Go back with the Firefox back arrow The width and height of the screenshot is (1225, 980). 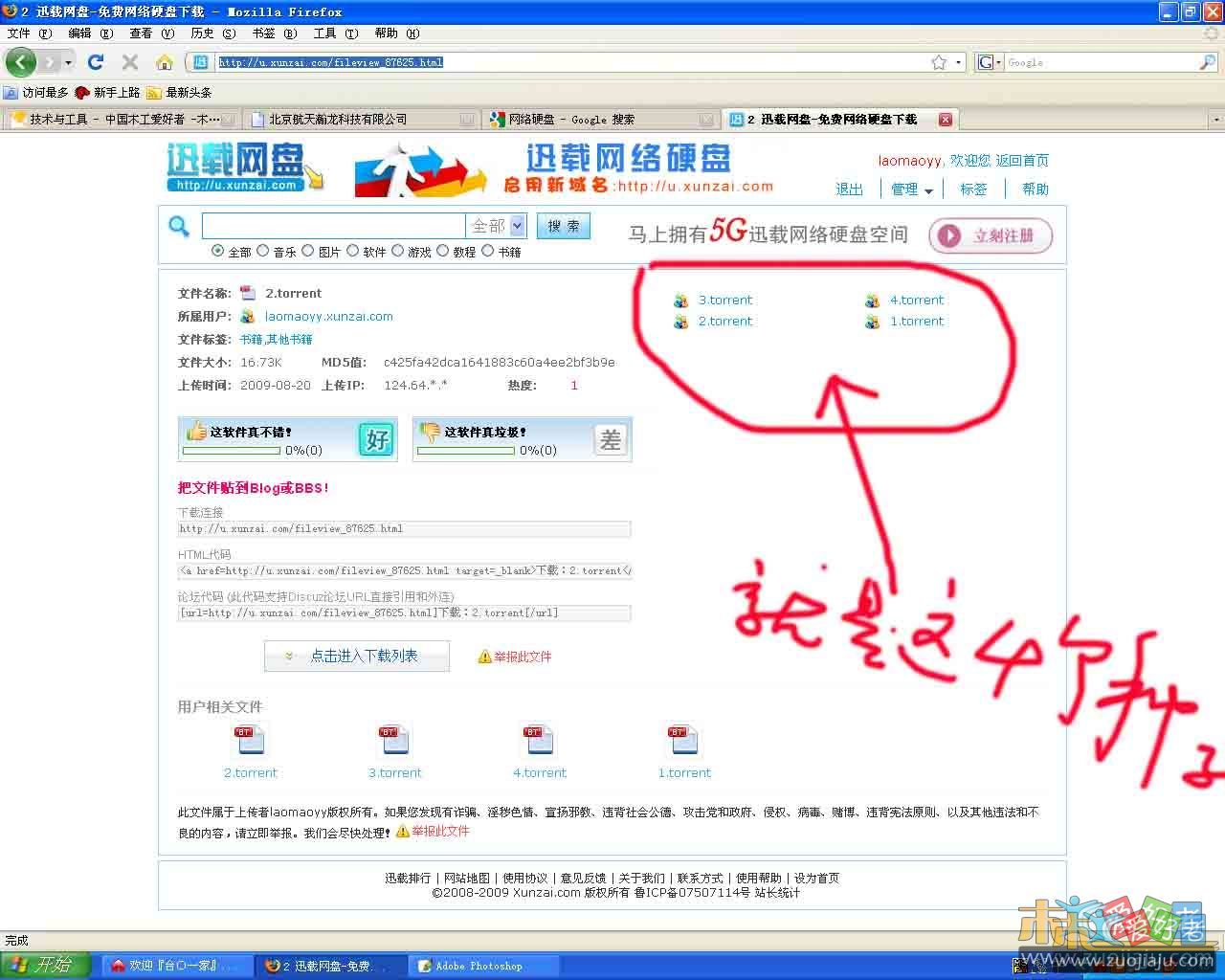coord(21,62)
